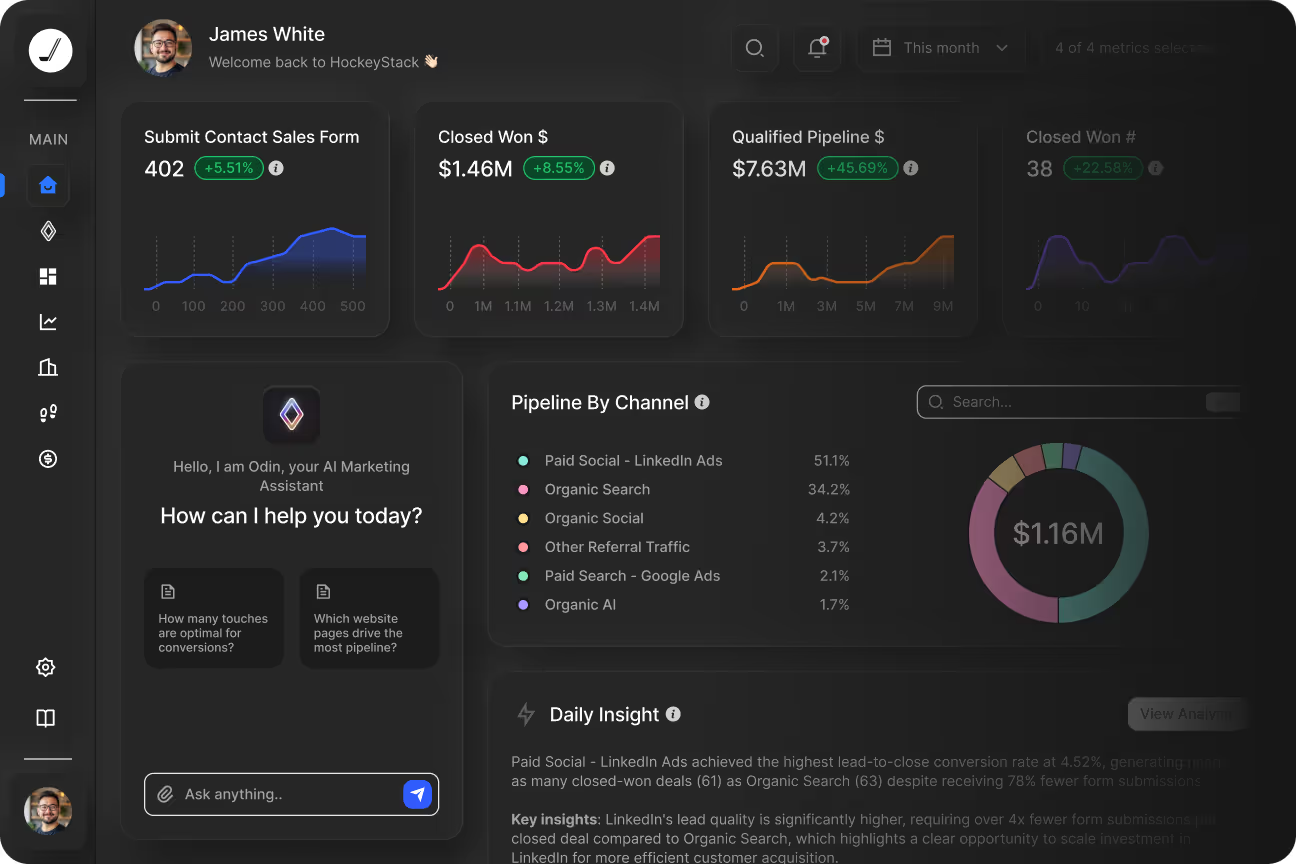This screenshot has height=864, width=1296.
Task: Click the building accounts icon in sidebar
Action: (48, 367)
